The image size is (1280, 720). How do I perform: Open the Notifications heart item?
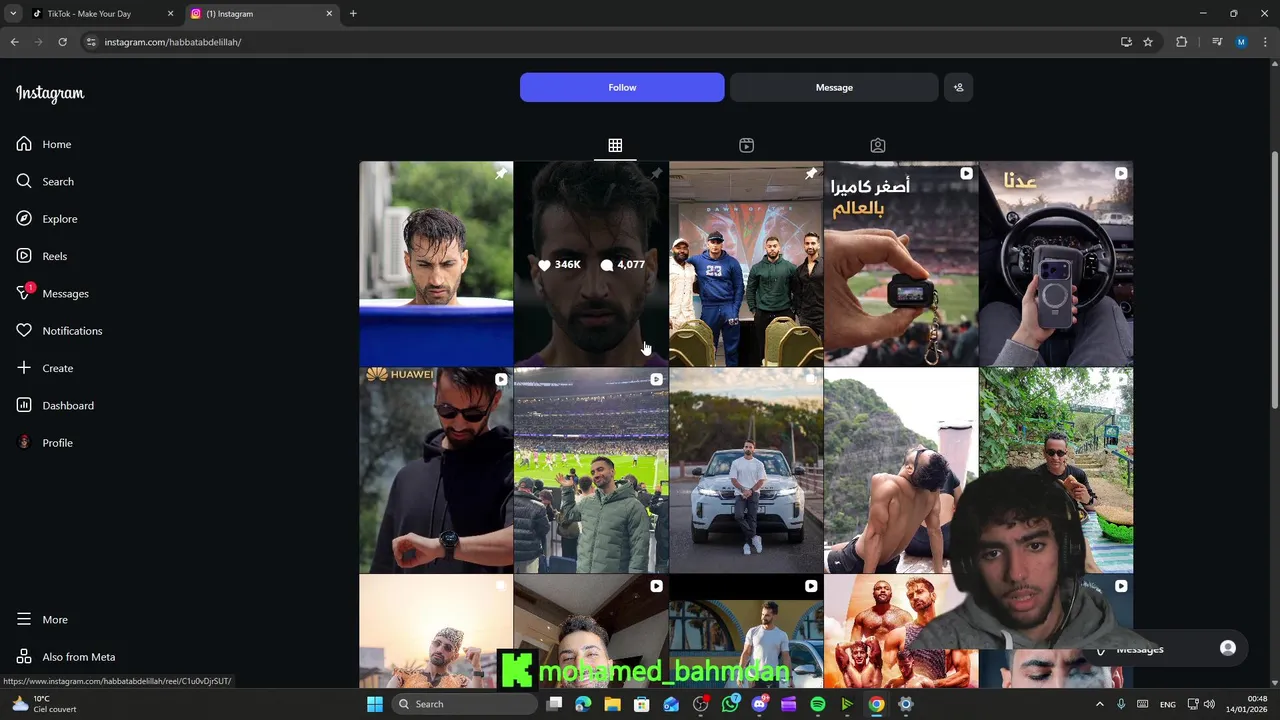(59, 331)
